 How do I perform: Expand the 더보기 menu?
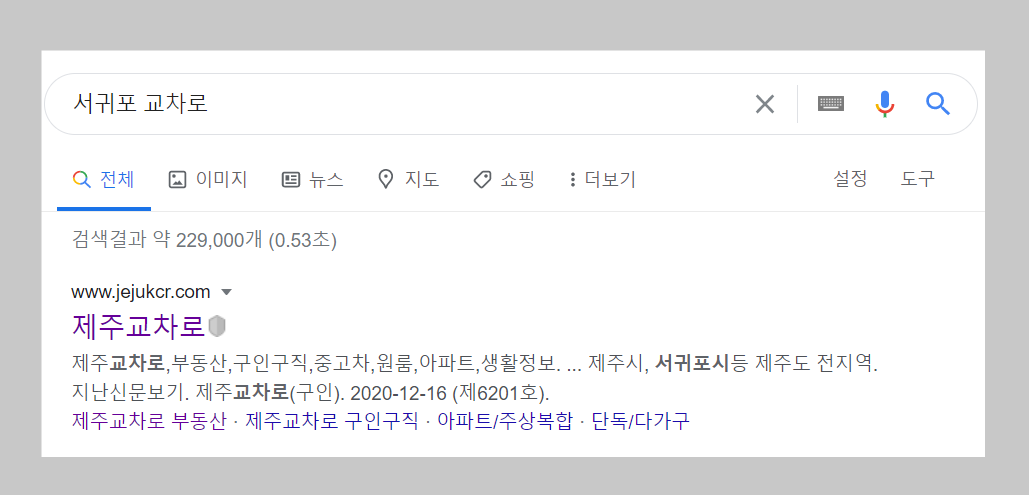click(x=602, y=179)
